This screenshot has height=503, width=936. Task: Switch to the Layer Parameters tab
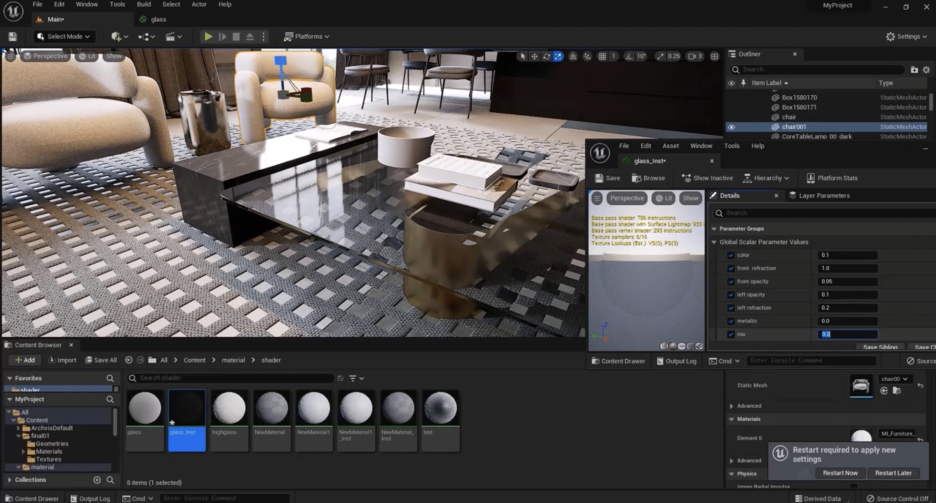tap(819, 195)
